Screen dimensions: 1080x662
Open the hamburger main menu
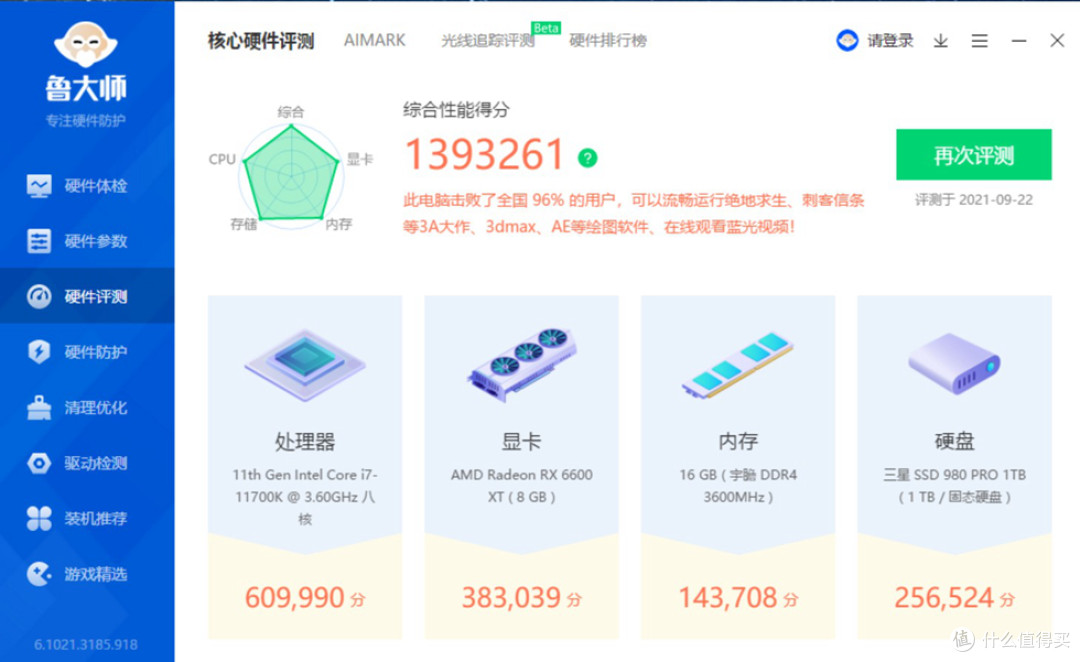pos(979,41)
